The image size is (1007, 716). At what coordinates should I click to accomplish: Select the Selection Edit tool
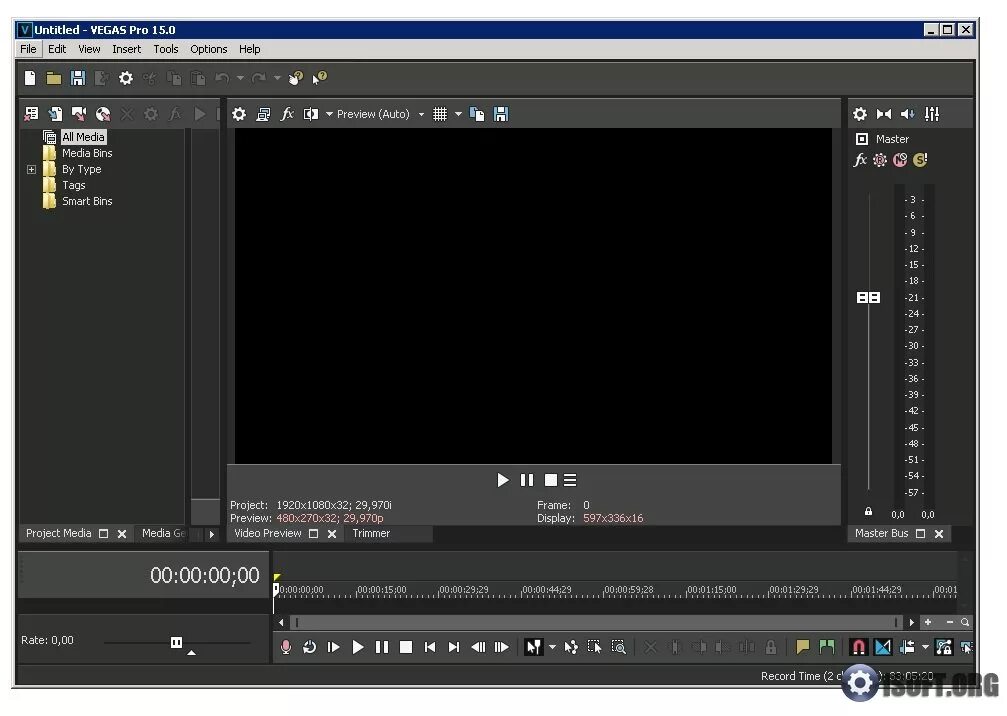pos(595,647)
